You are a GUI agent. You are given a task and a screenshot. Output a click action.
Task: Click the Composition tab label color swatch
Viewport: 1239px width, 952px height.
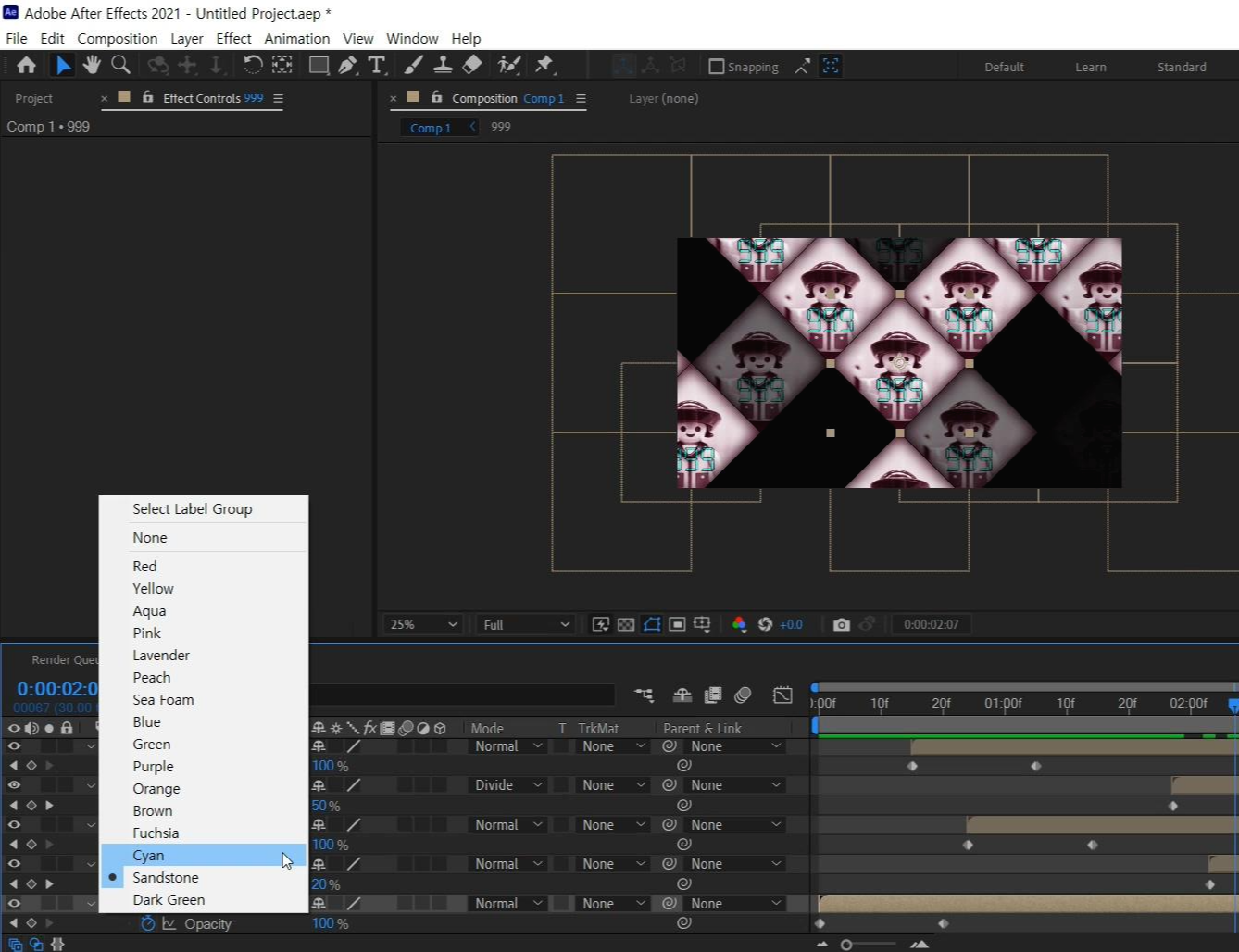[x=413, y=96]
